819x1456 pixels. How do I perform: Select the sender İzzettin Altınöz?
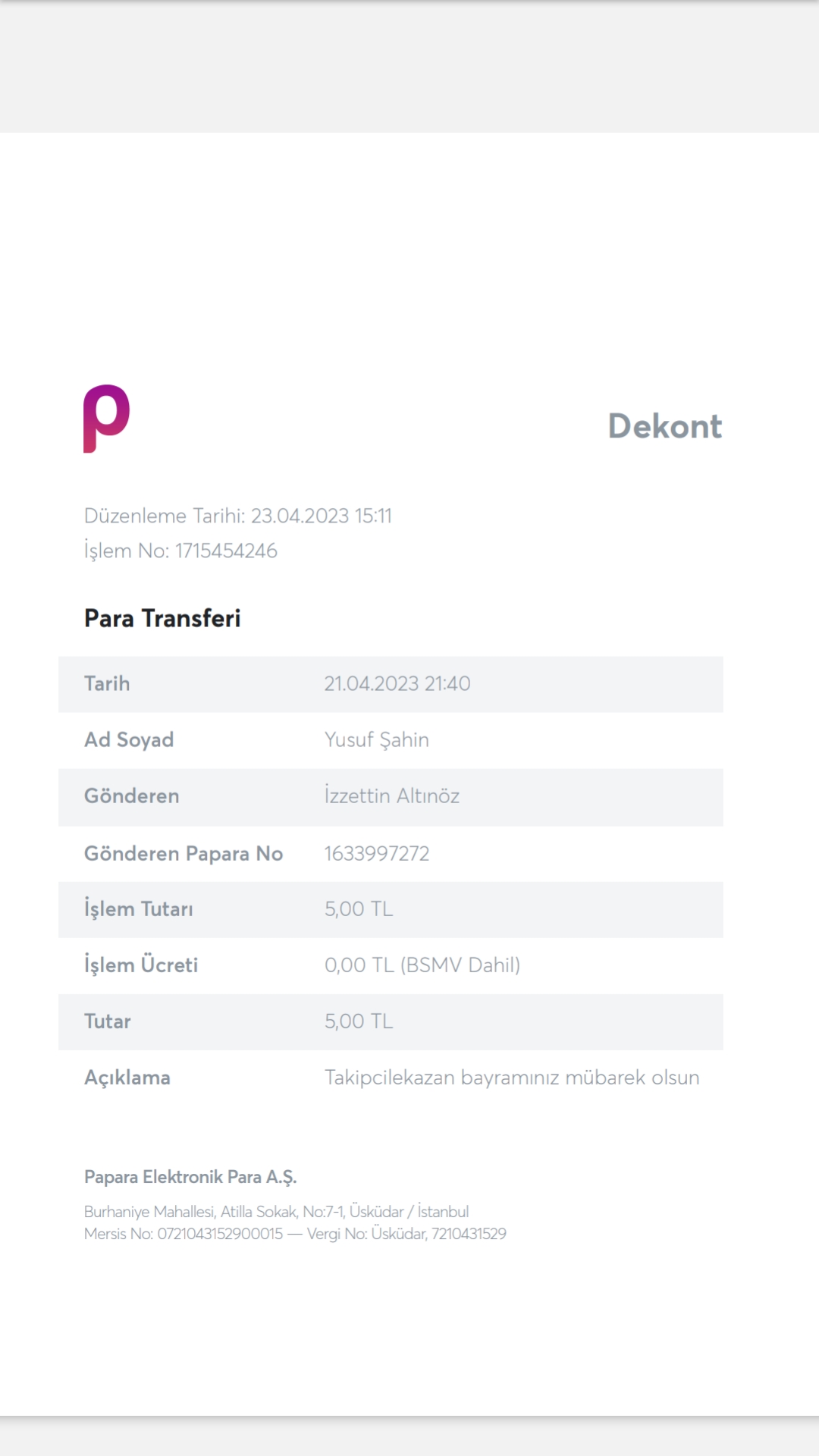[x=392, y=795]
